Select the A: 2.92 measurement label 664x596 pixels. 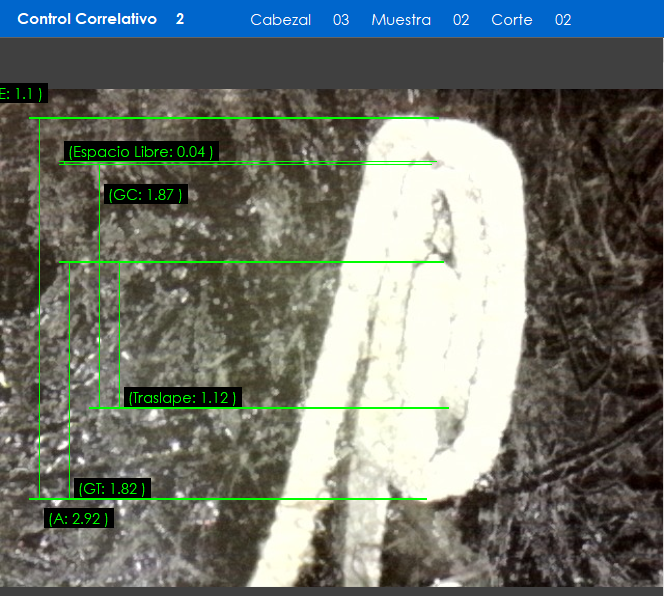[x=78, y=519]
